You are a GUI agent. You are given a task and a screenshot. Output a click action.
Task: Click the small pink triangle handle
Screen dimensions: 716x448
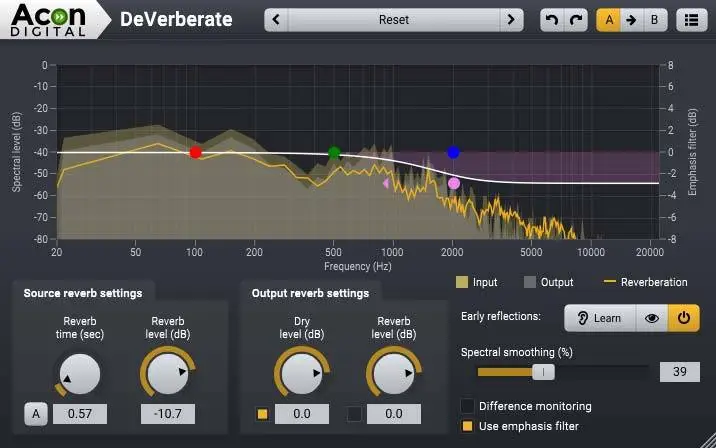coord(386,184)
